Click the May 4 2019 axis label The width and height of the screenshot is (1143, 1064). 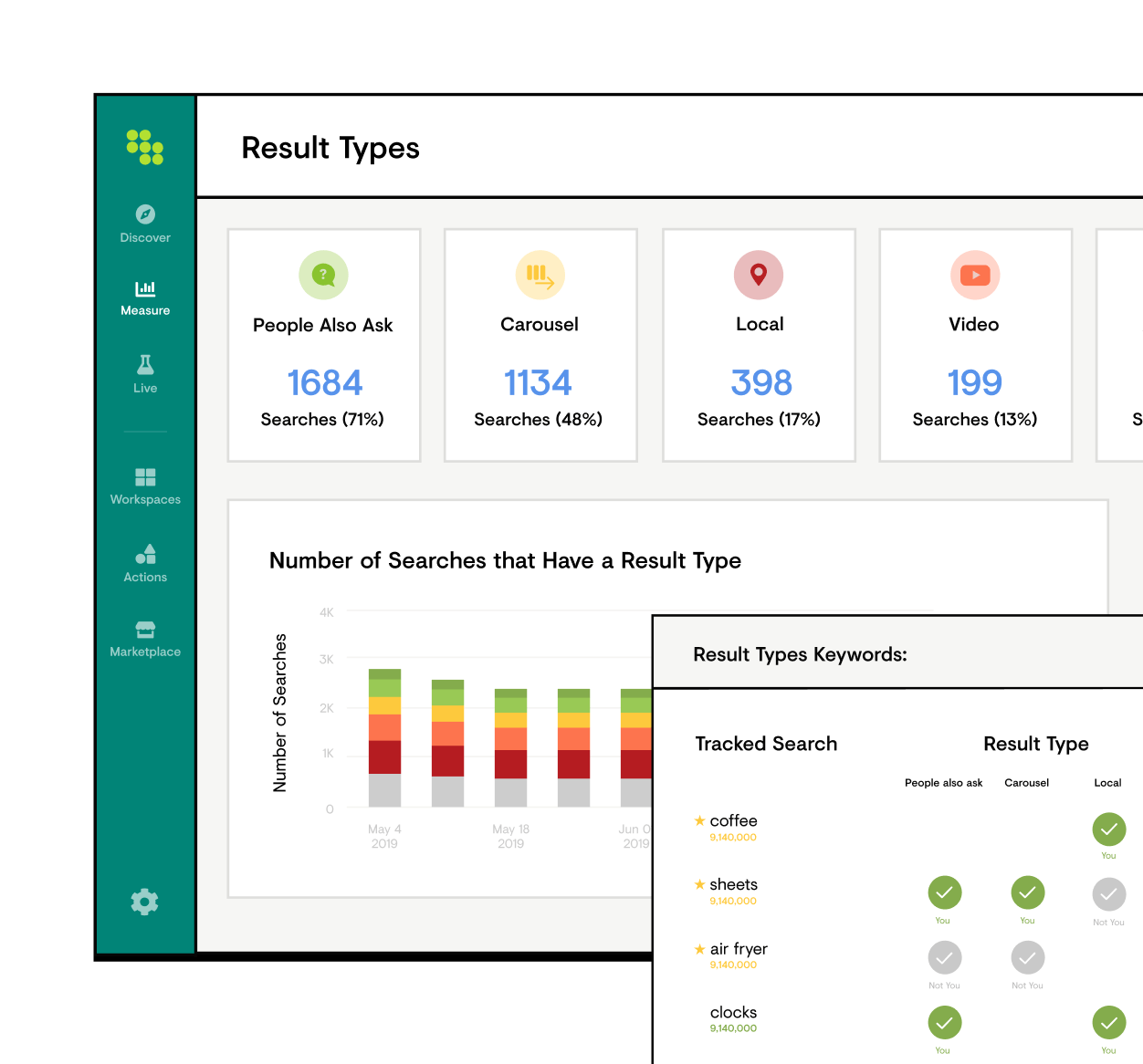coord(384,836)
